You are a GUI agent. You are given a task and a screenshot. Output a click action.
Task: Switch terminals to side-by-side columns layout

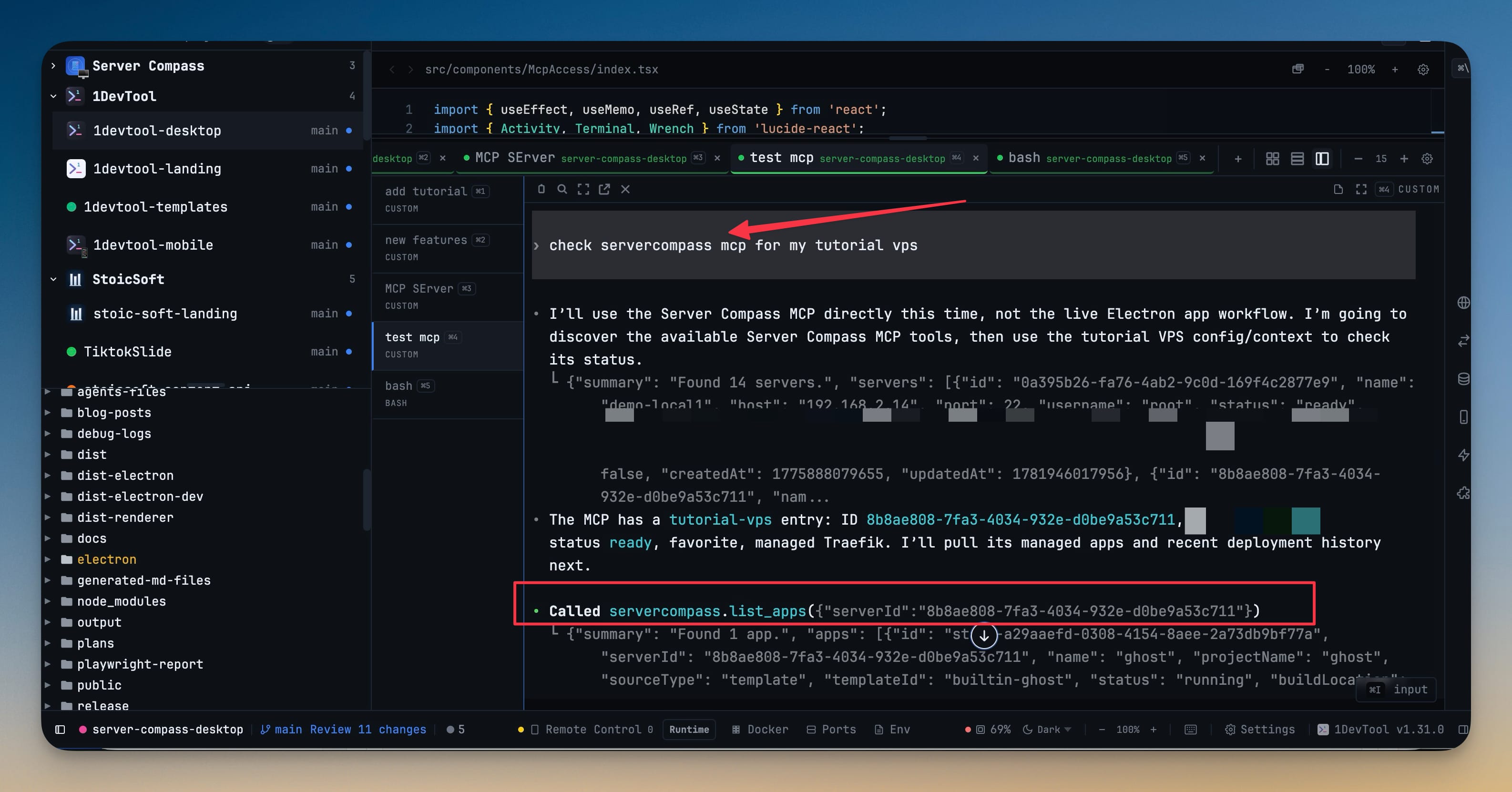[x=1322, y=159]
